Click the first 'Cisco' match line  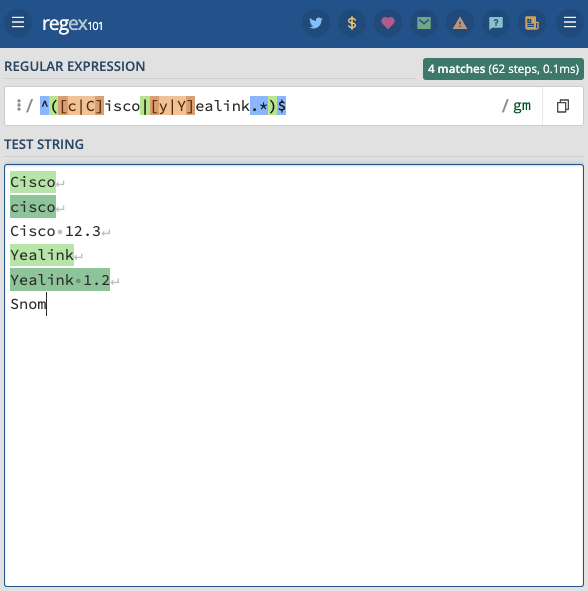click(x=33, y=182)
